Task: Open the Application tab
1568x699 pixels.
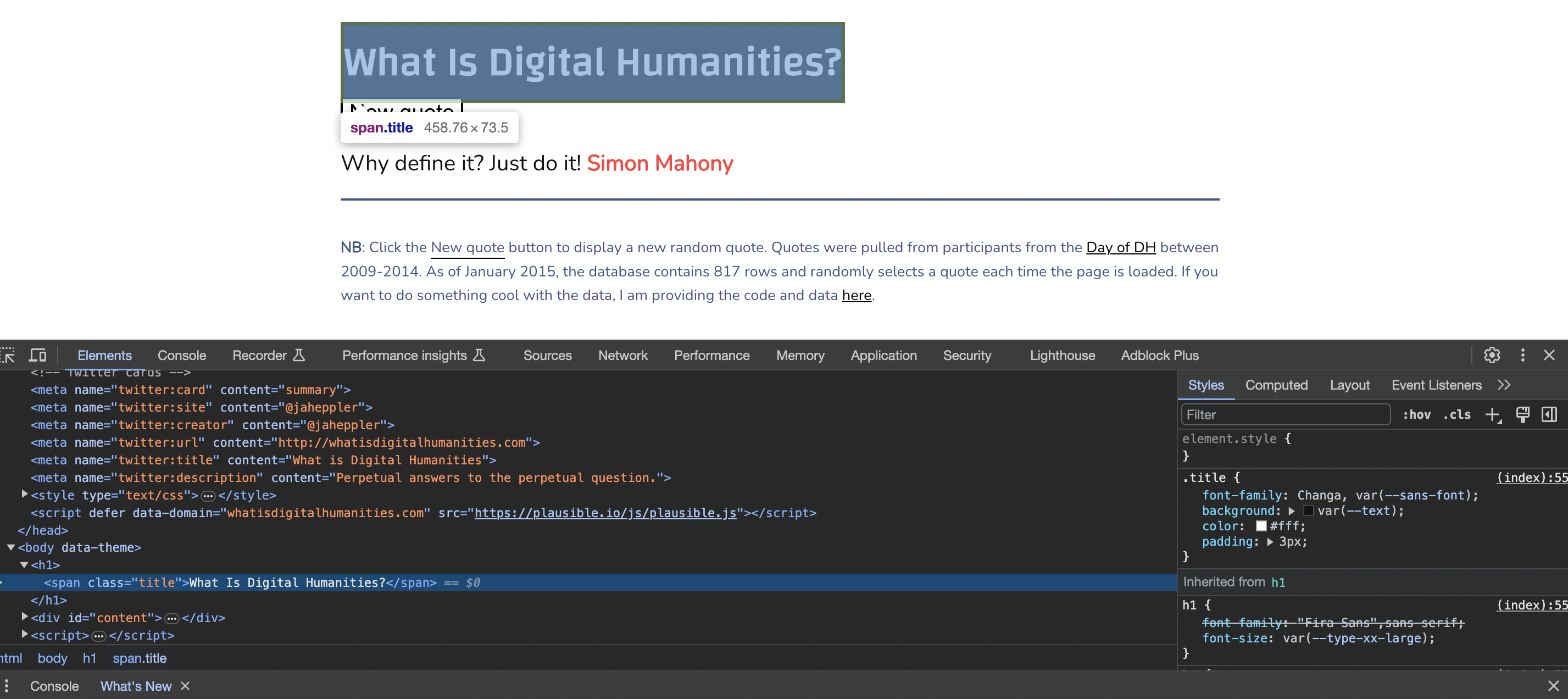Action: 883,355
